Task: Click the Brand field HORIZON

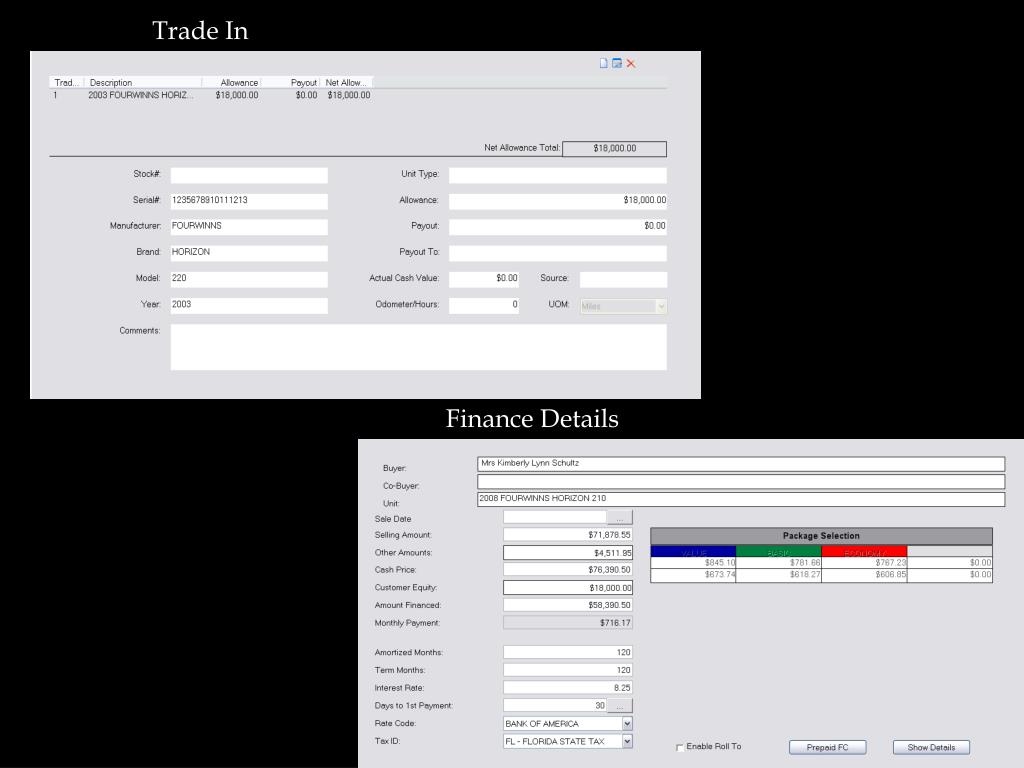Action: point(249,253)
